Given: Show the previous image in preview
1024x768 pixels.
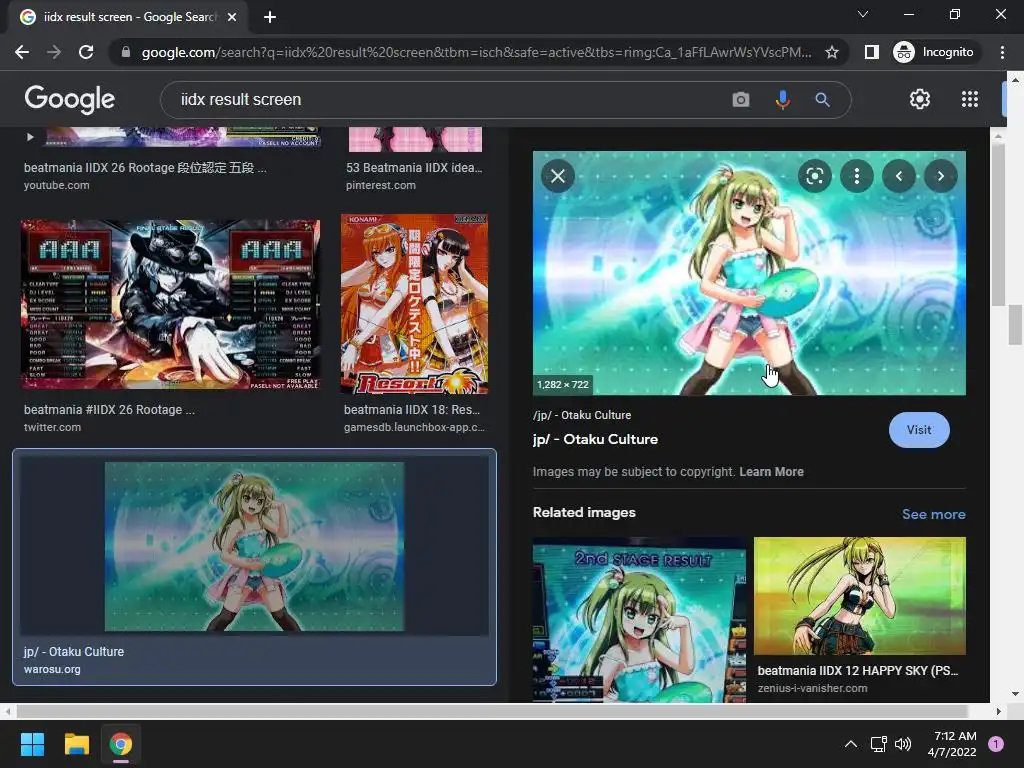Looking at the screenshot, I should tap(899, 176).
